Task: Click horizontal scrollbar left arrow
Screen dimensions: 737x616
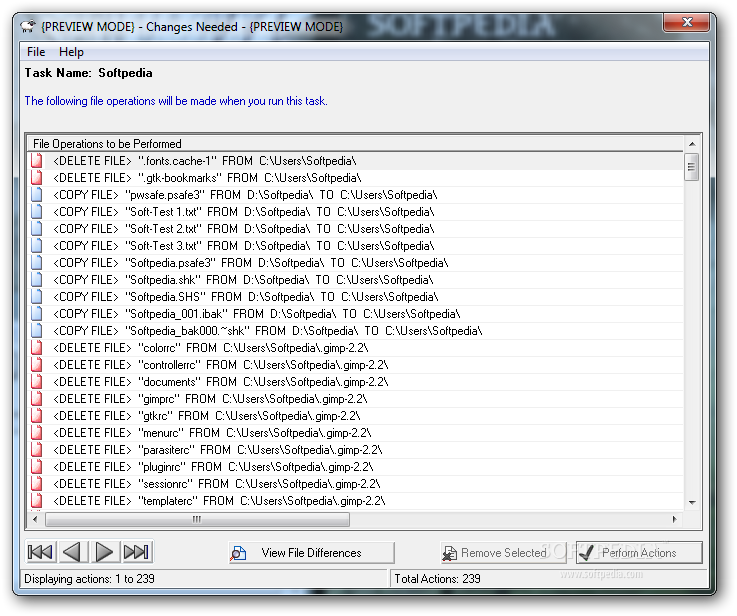Action: tap(35, 519)
